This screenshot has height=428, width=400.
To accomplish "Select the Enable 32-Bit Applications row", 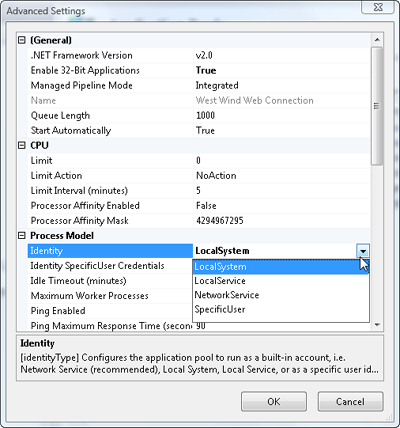I will coord(199,70).
